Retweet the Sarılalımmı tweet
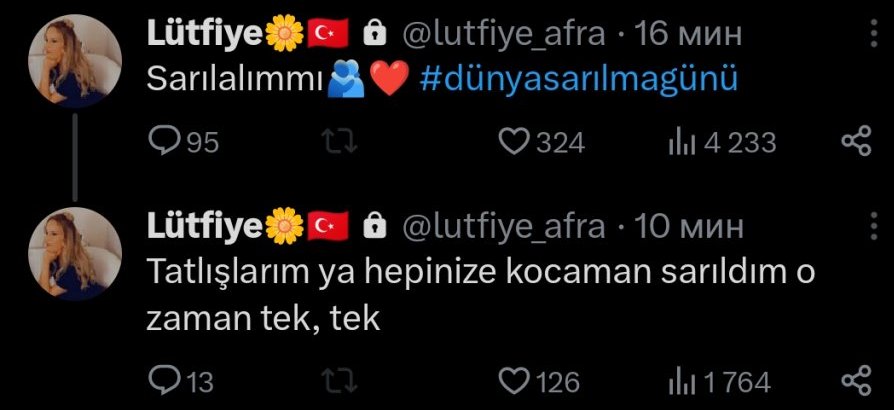Image resolution: width=894 pixels, height=410 pixels. point(341,141)
